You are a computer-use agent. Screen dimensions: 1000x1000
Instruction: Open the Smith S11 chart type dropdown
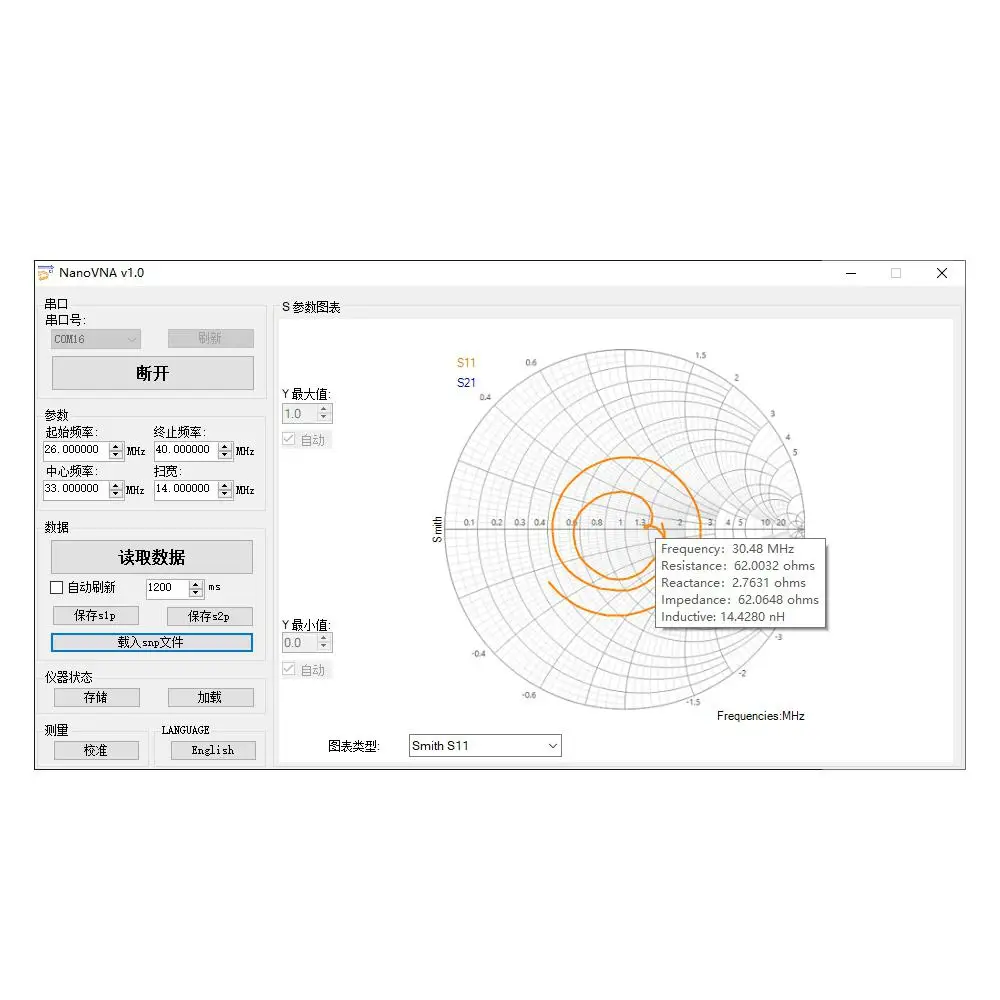pos(485,746)
